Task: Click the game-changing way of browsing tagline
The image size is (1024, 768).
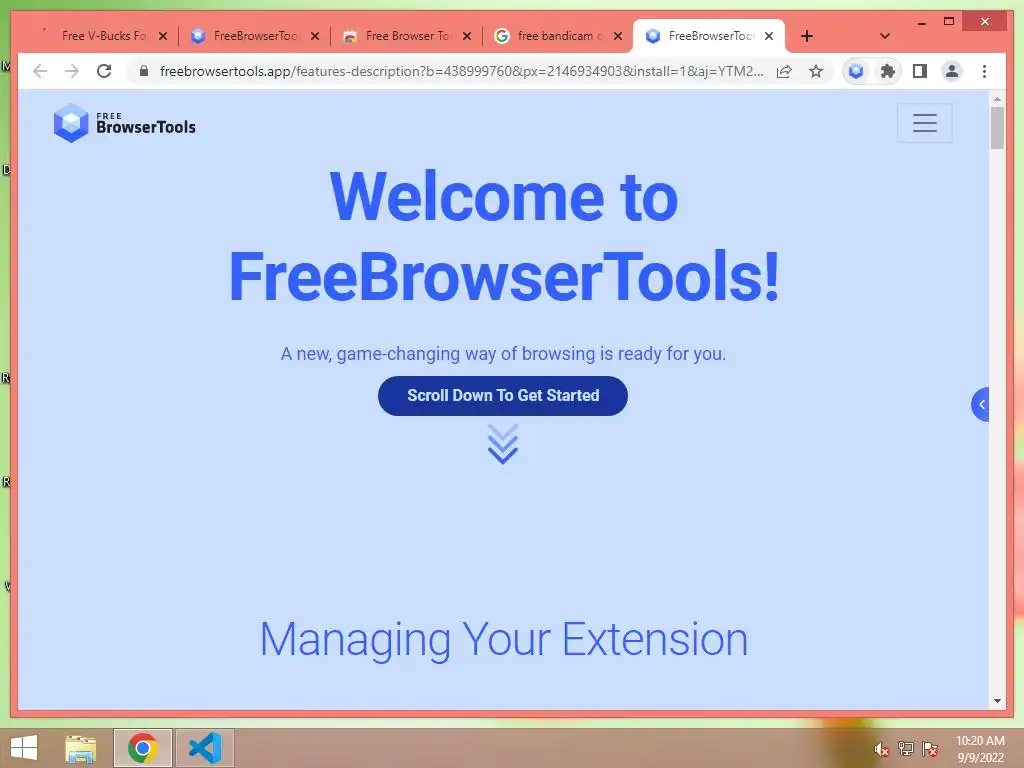Action: pyautogui.click(x=503, y=354)
